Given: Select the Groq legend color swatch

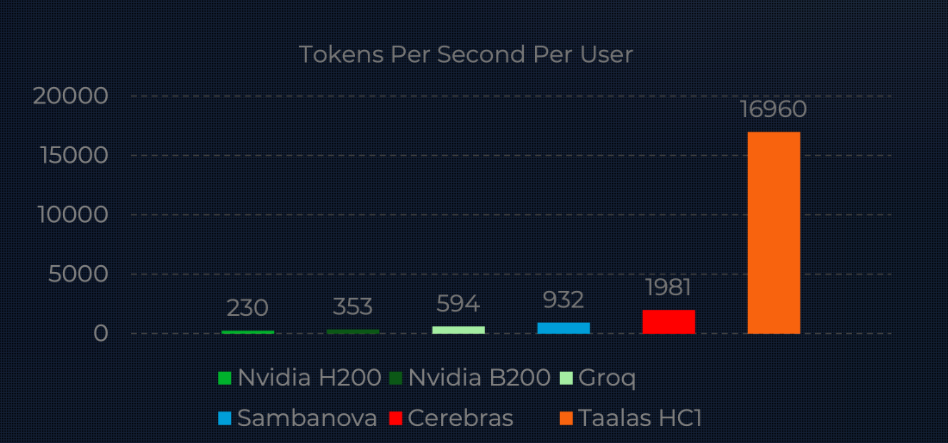Looking at the screenshot, I should [566, 378].
